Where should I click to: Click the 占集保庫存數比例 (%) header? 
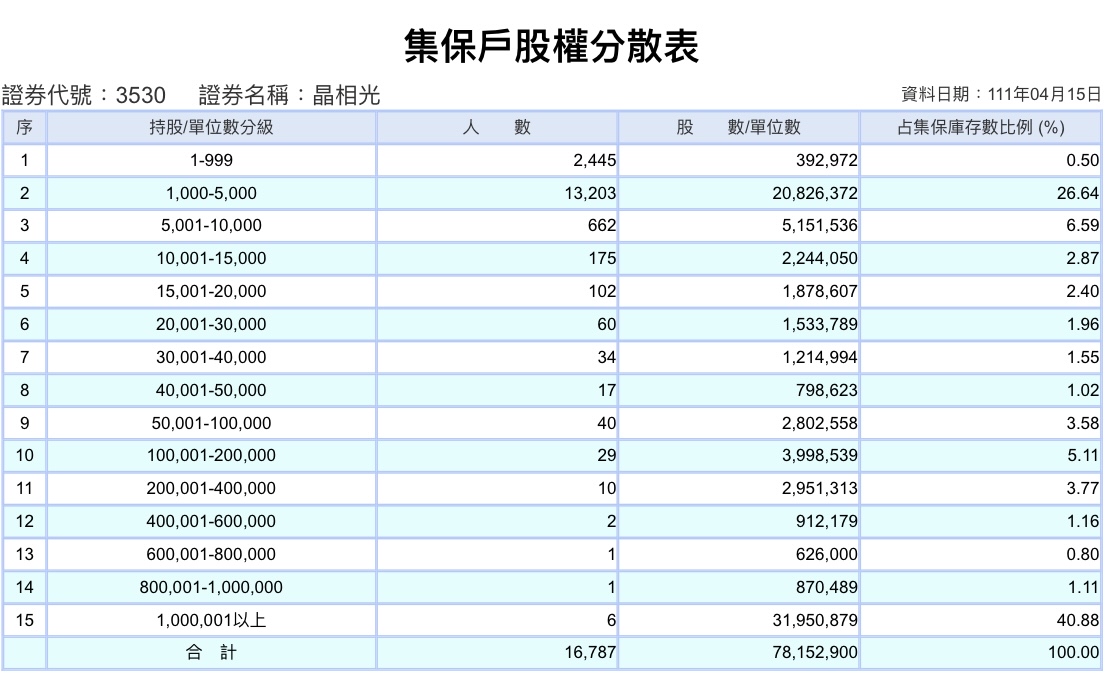click(981, 127)
